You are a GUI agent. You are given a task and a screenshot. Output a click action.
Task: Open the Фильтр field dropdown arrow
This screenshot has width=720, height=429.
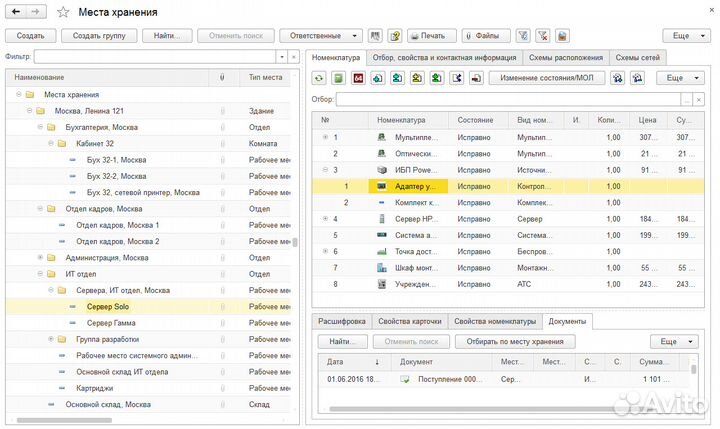[x=282, y=57]
